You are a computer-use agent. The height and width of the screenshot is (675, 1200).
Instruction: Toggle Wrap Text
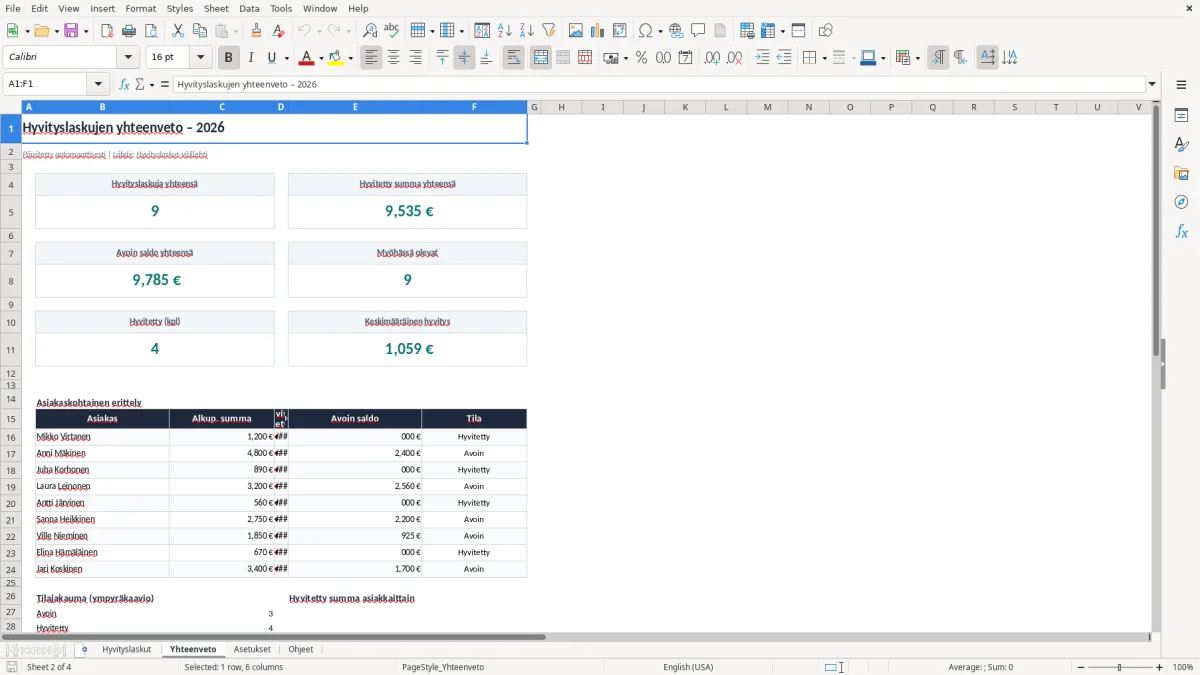click(513, 58)
